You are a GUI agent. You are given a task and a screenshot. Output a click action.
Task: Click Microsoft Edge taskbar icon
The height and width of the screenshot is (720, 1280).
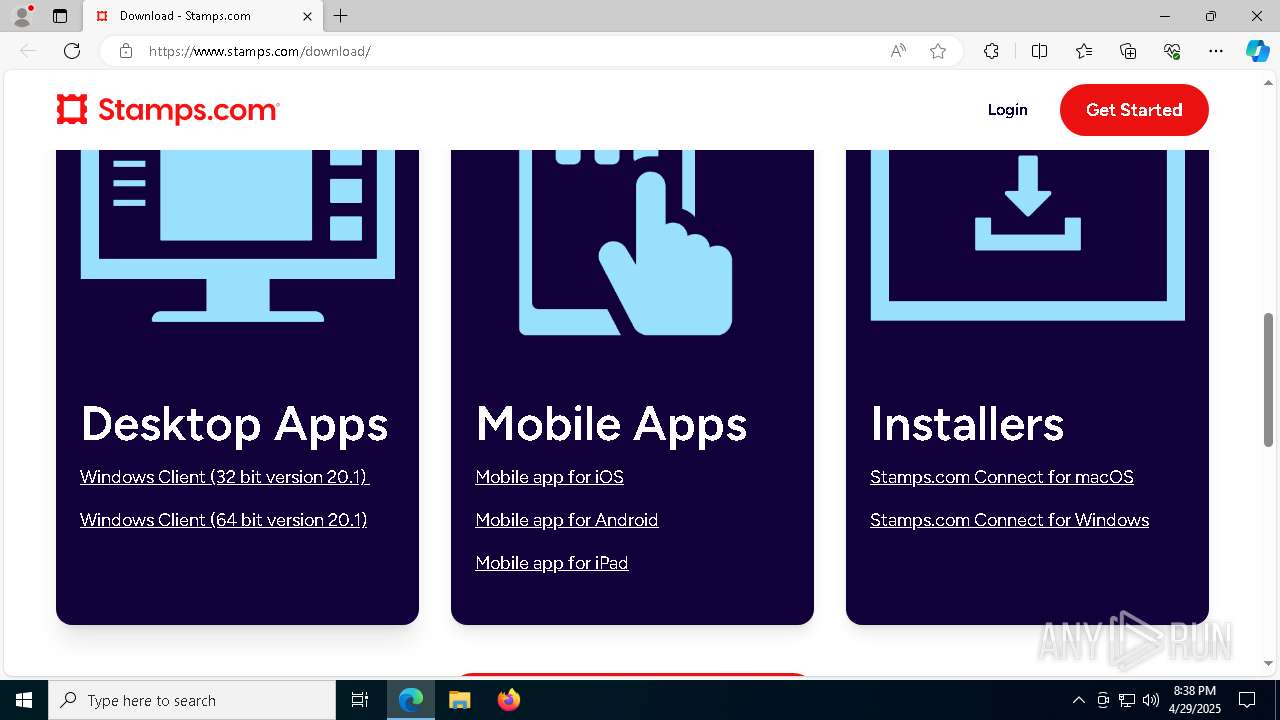[411, 700]
